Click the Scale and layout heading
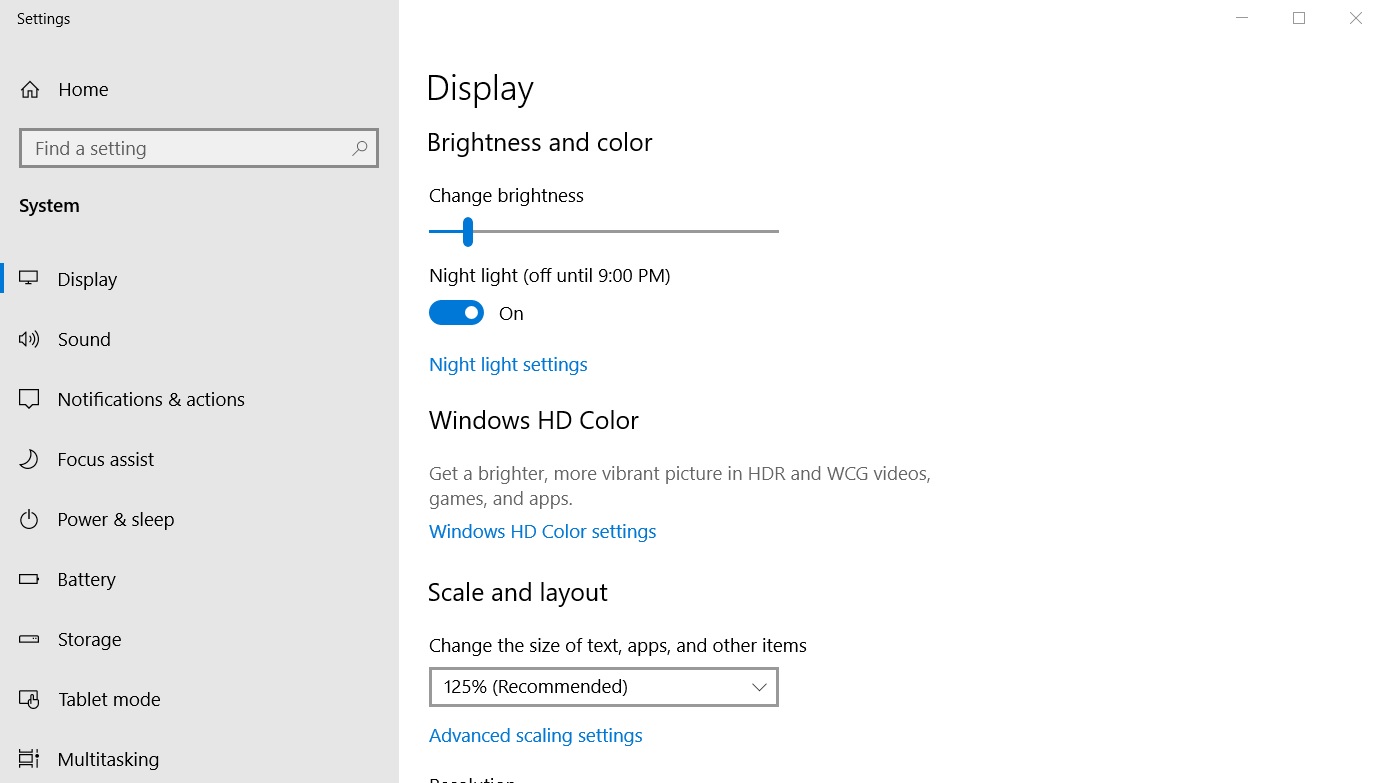1381x783 pixels. coord(518,593)
